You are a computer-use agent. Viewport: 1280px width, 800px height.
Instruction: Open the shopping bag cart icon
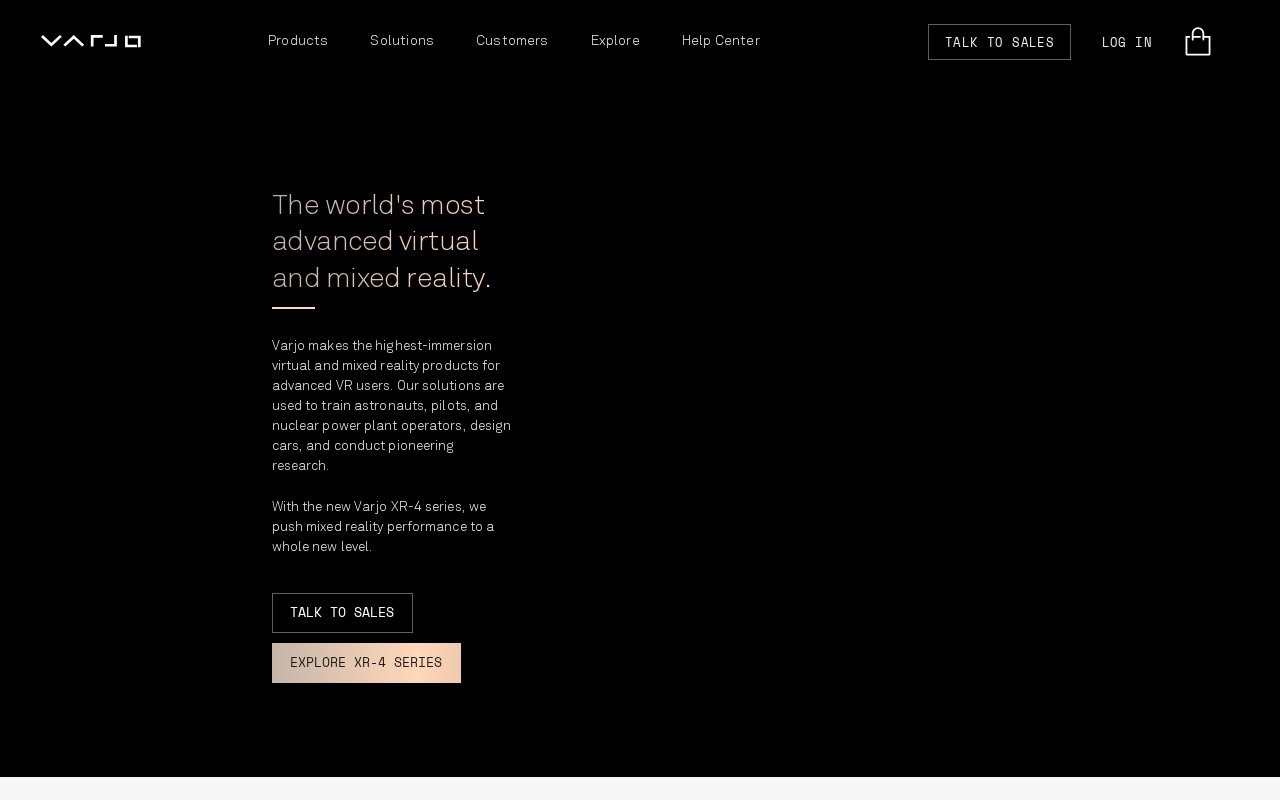(1198, 41)
